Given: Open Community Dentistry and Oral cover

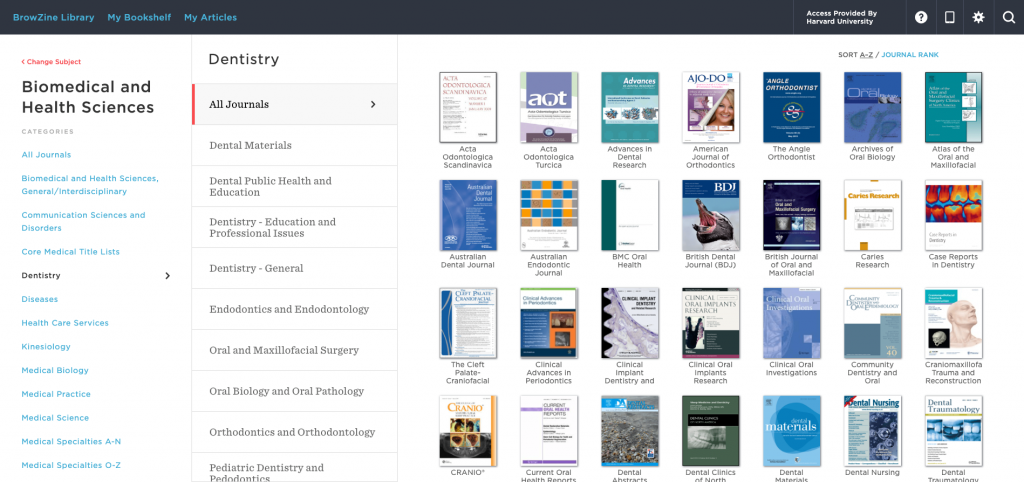Looking at the screenshot, I should [x=873, y=323].
